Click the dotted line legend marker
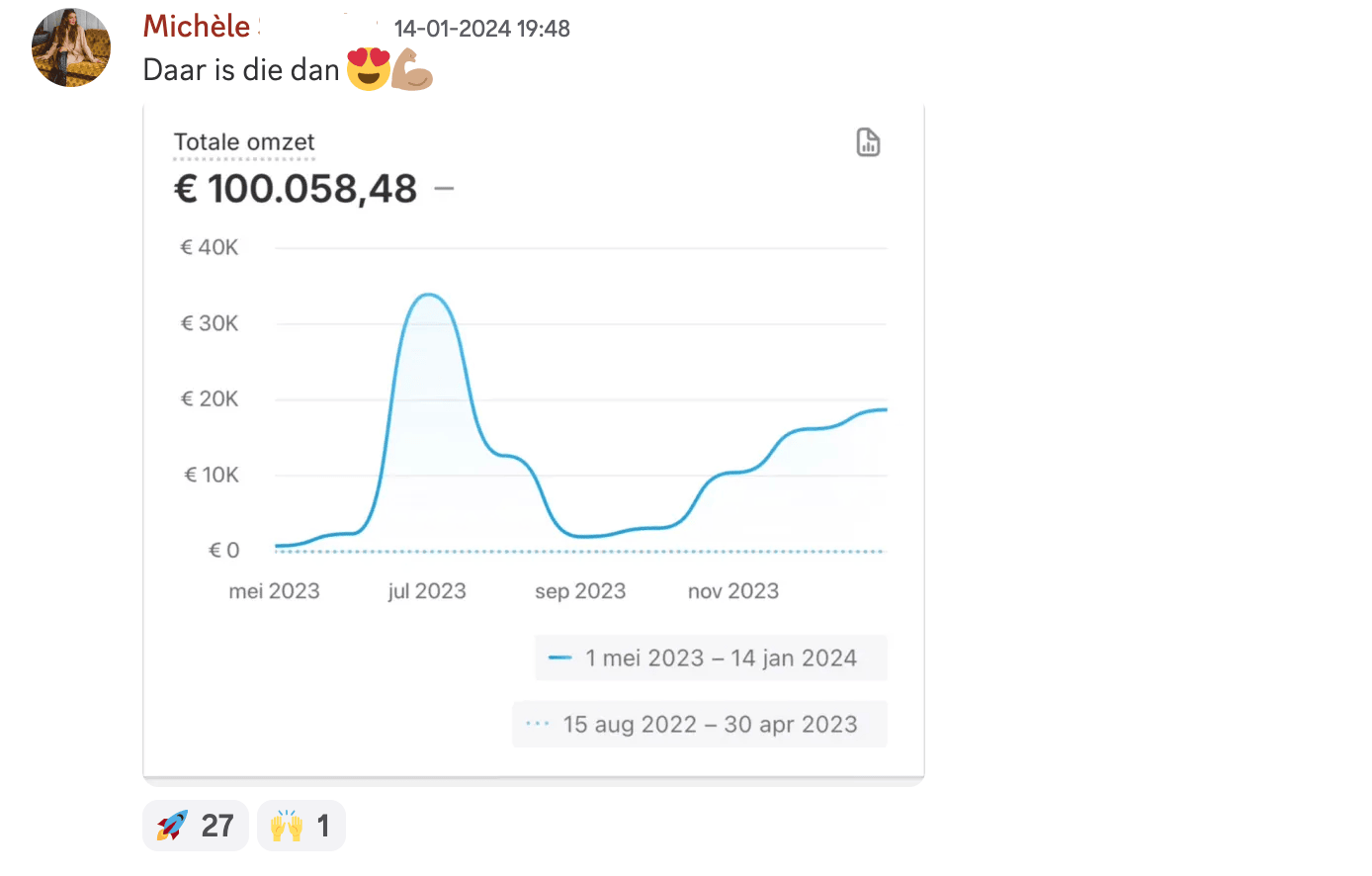The height and width of the screenshot is (876, 1372). point(538,724)
